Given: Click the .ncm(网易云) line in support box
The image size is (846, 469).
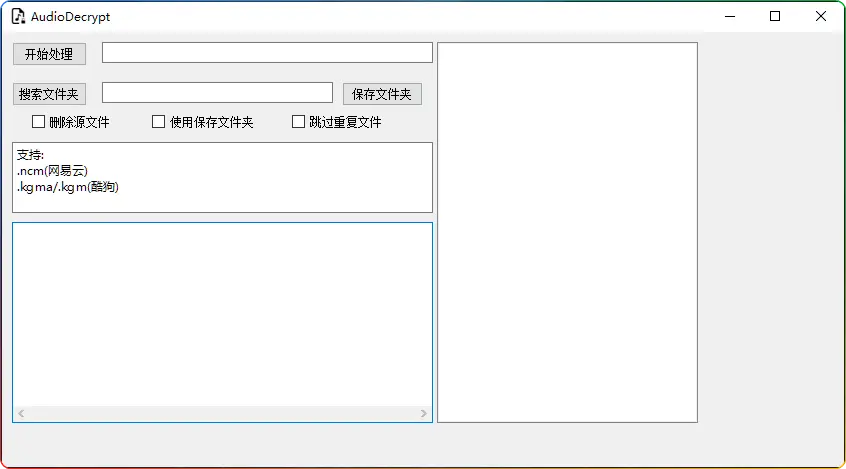Looking at the screenshot, I should click(52, 171).
